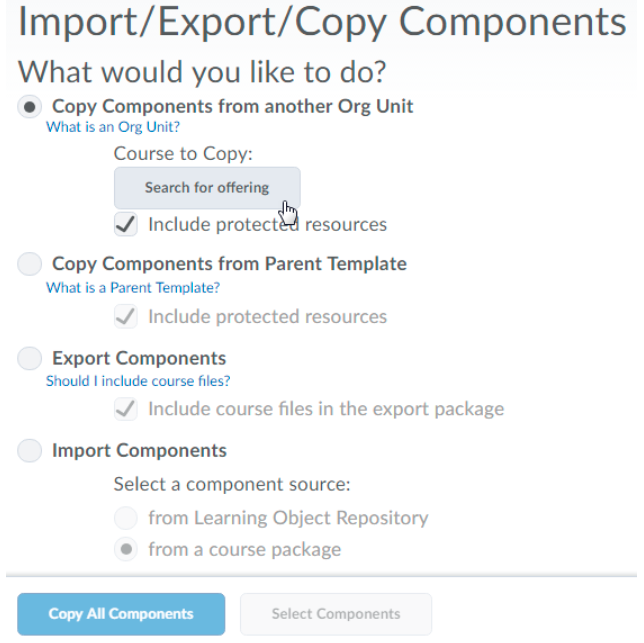Viewport: 644px width, 643px height.
Task: Choose the Export Components radio option
Action: pos(30,358)
